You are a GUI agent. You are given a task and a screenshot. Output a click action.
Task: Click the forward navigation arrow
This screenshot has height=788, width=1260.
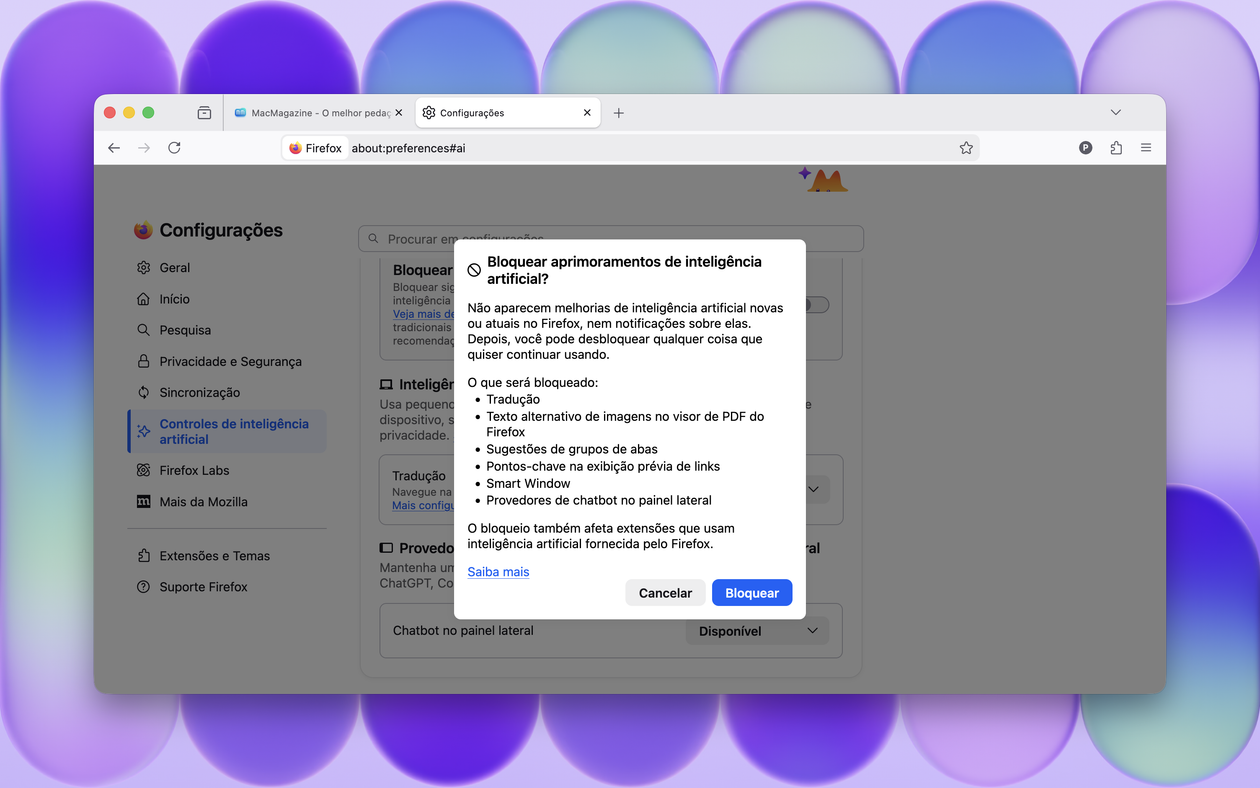(x=144, y=148)
